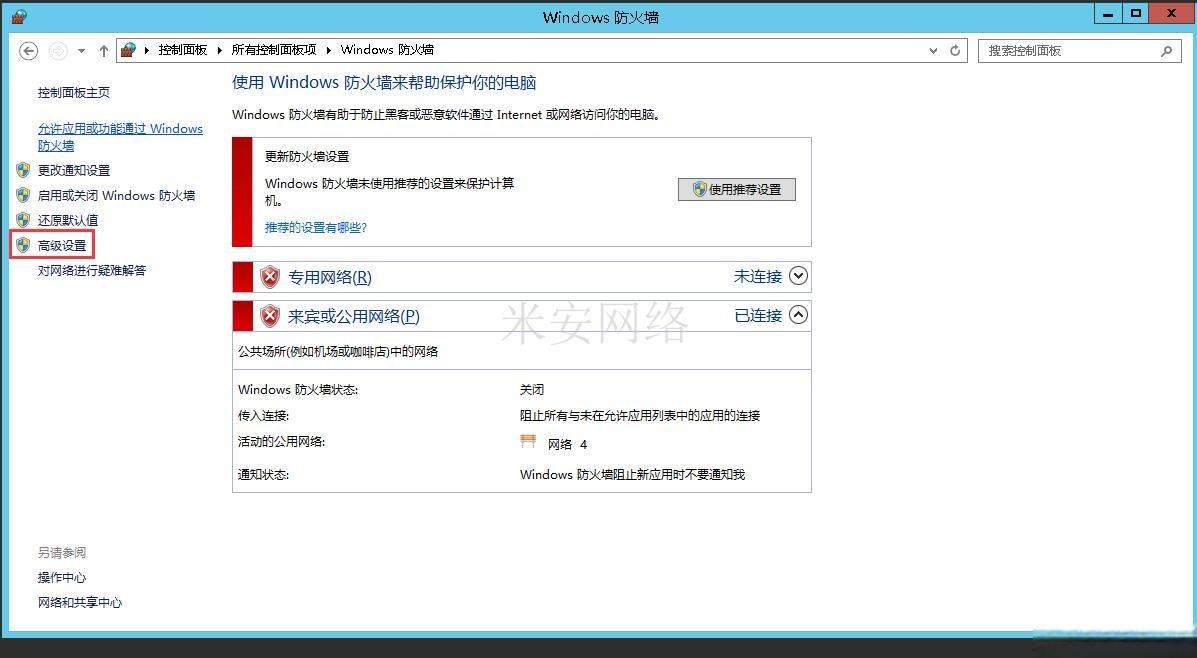Expand 专用网络 section with chevron

(x=798, y=276)
